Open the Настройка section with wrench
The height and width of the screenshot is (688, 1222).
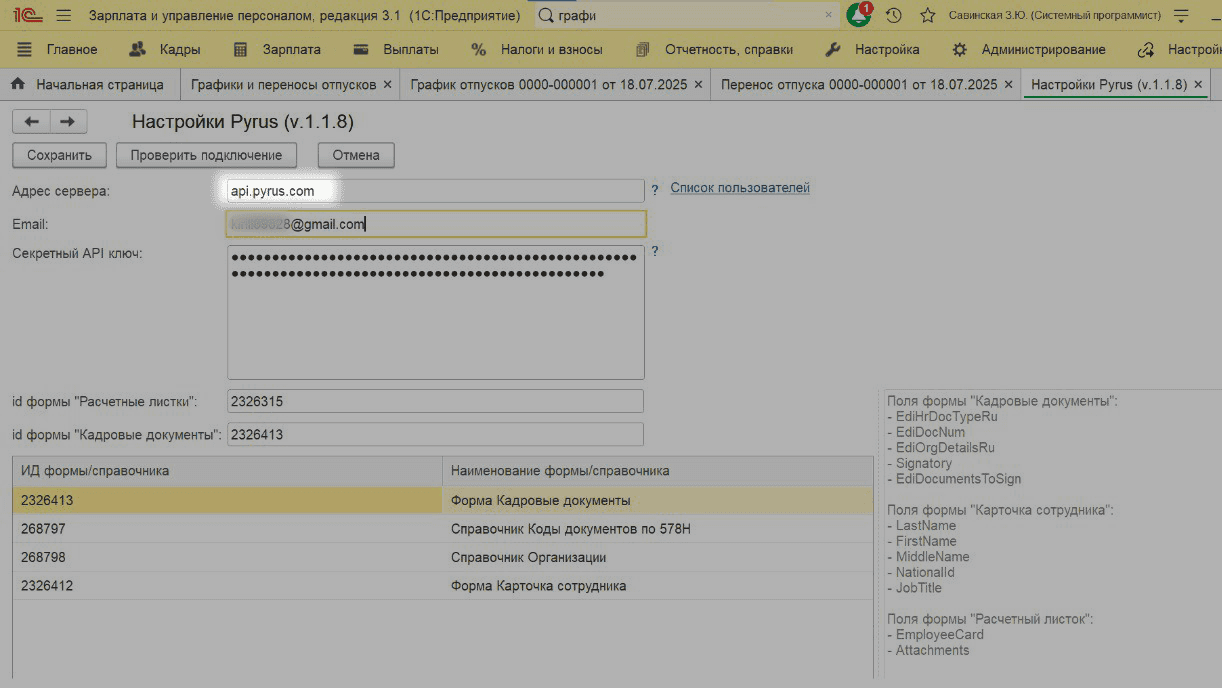point(873,49)
